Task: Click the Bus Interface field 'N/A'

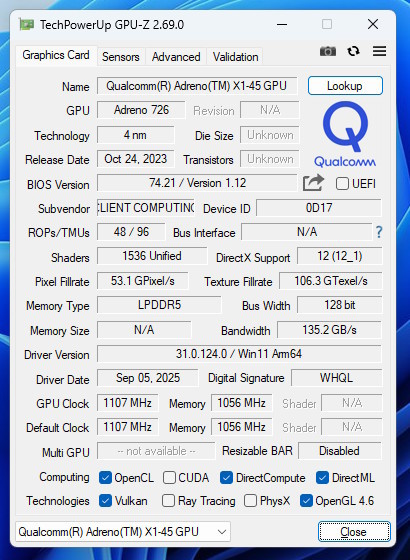Action: [307, 232]
